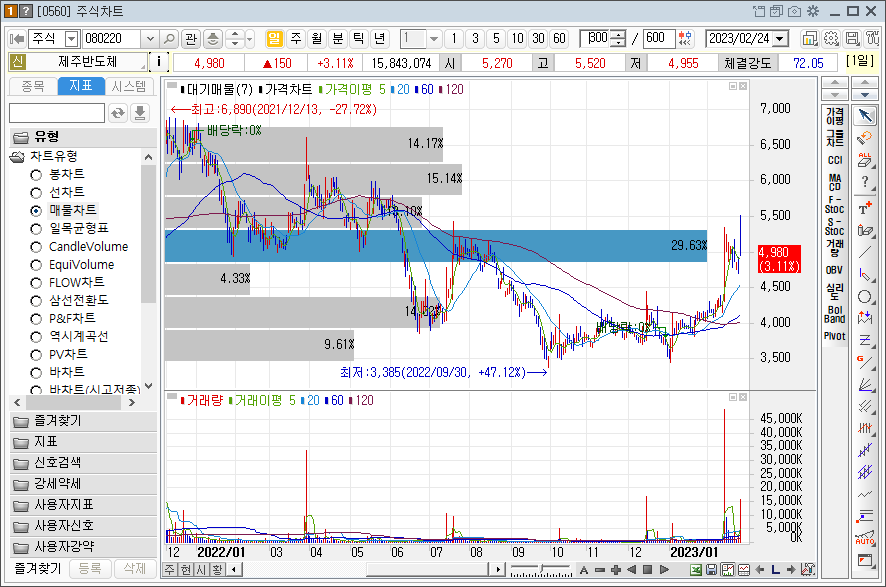Switch to the 종목 tab
886x587 pixels.
[x=33, y=86]
